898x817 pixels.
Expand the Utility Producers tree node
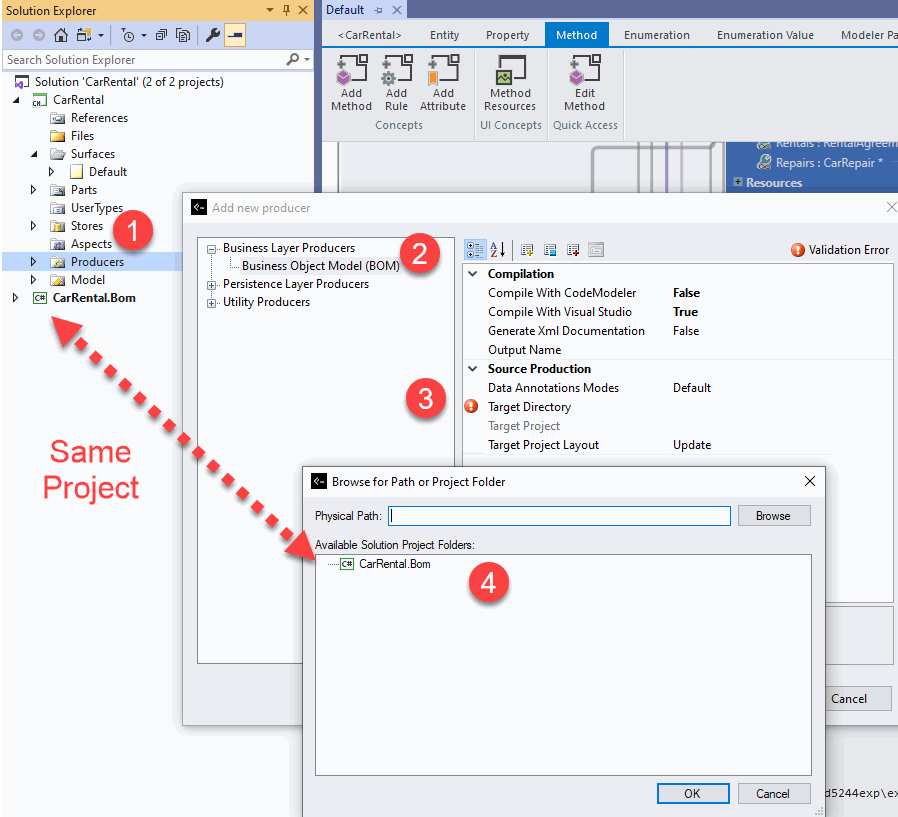tap(212, 303)
